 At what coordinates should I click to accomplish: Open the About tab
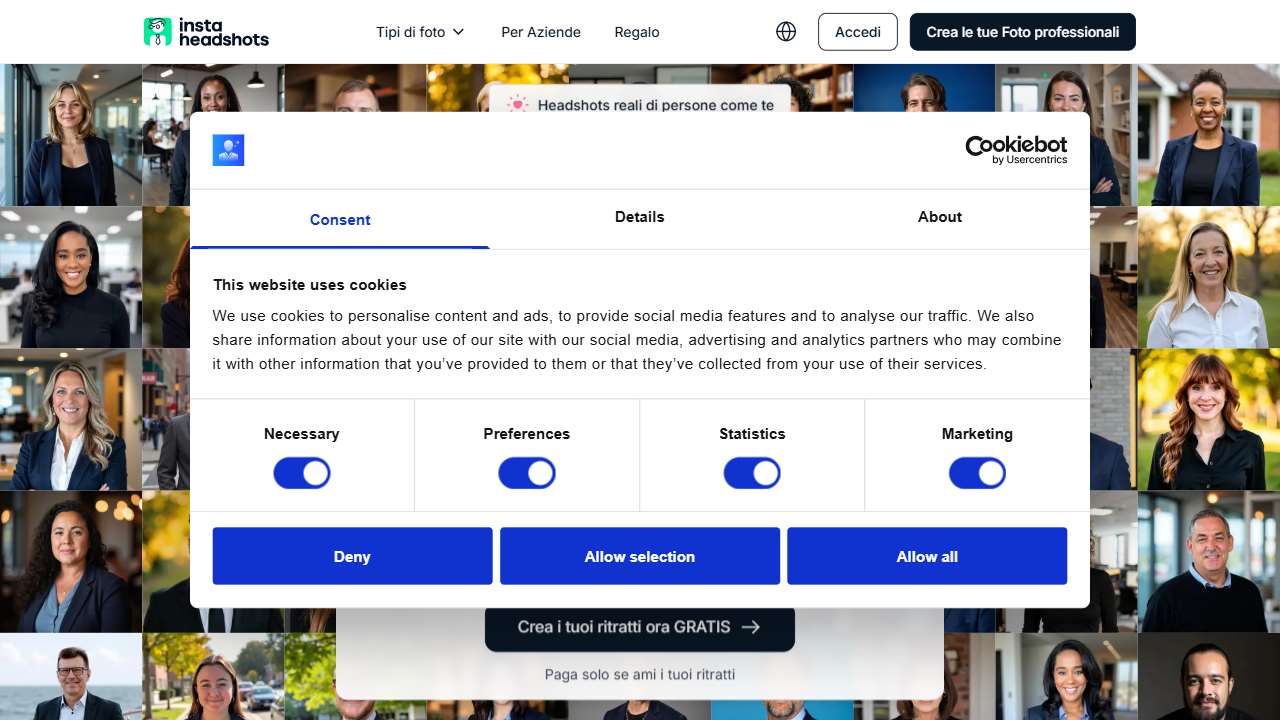coord(940,217)
